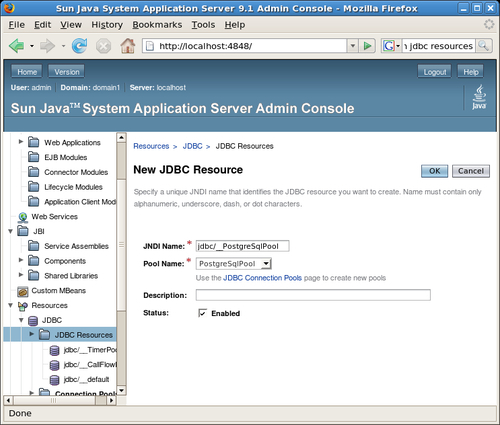Follow the JDBC Connection Pools link

click(262, 278)
